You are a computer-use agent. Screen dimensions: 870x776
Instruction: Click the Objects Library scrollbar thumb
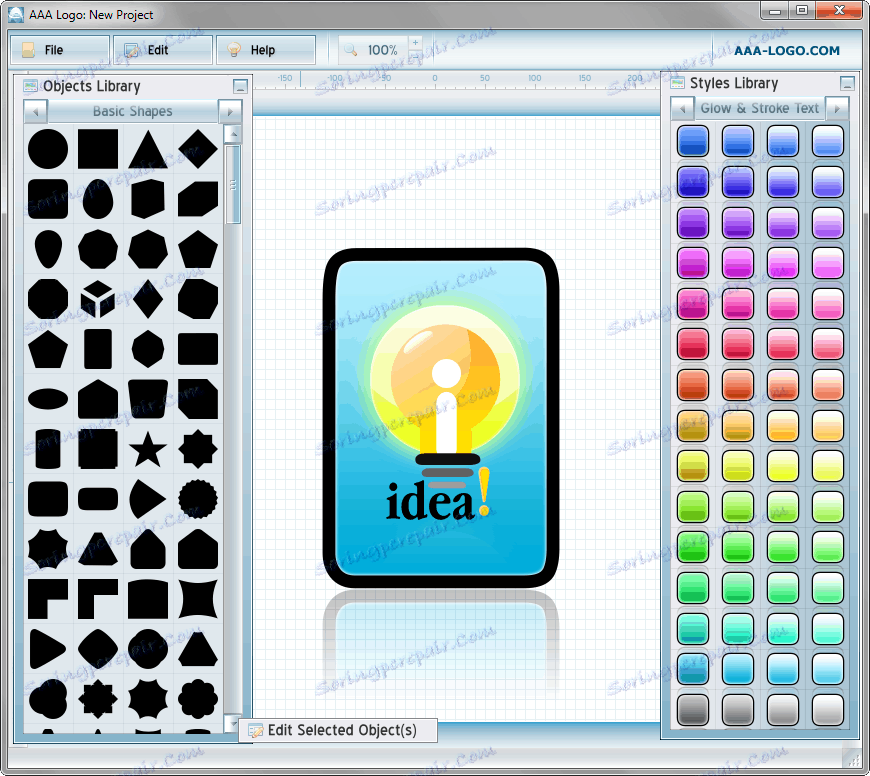point(233,185)
